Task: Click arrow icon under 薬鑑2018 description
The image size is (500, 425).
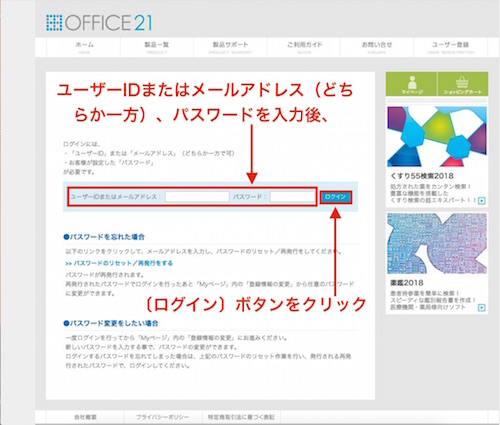Action: 481,307
